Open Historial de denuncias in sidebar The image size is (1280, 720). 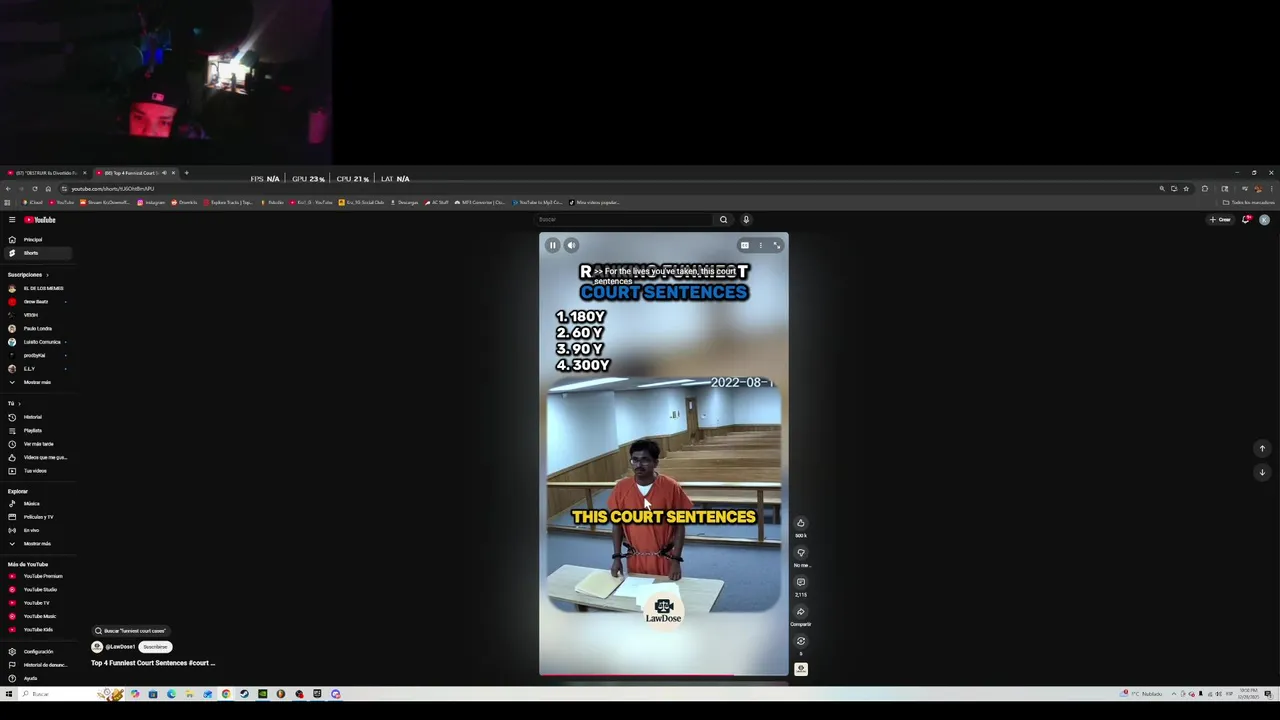point(37,665)
